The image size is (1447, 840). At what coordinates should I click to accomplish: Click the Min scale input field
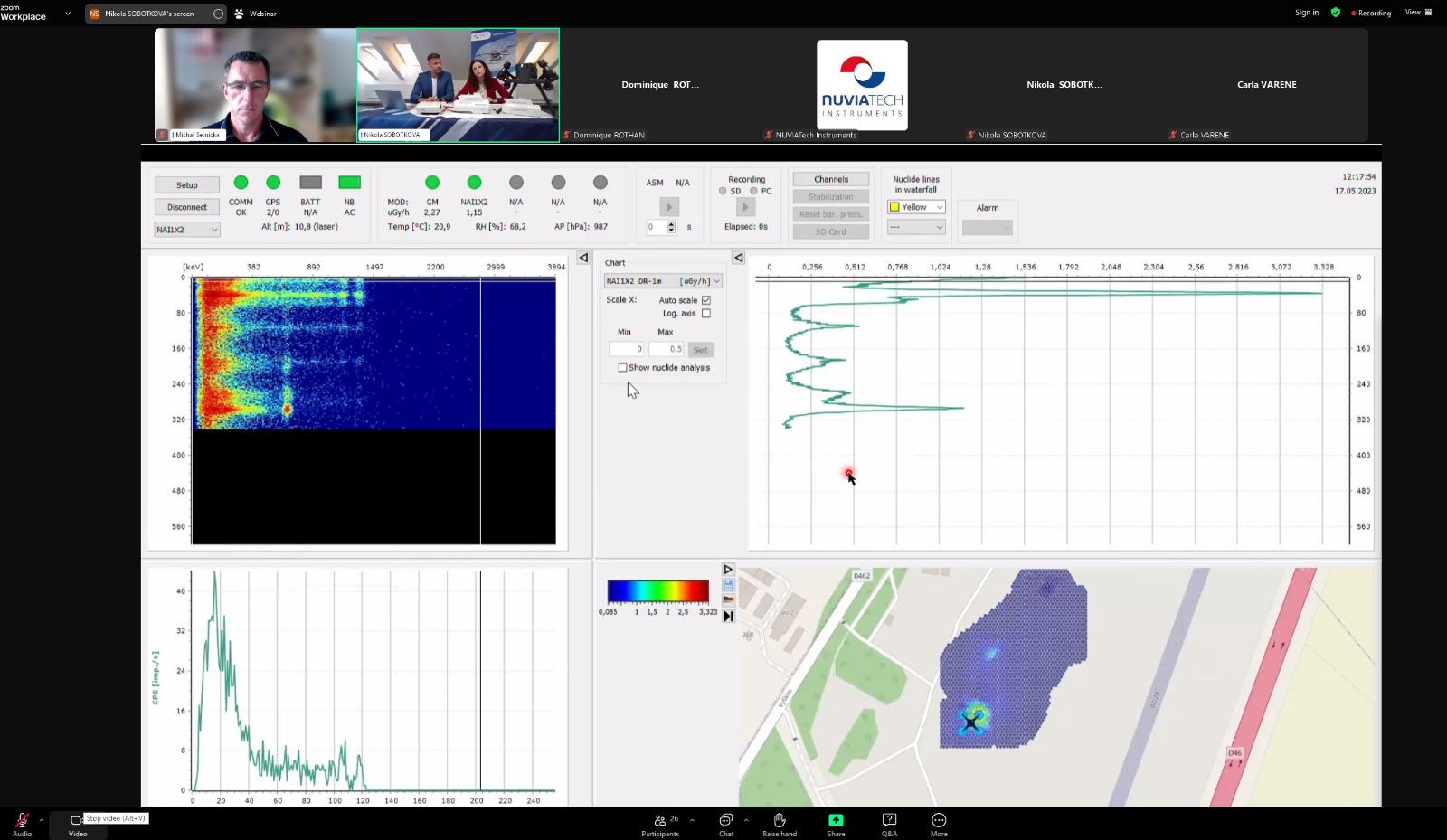coord(626,349)
